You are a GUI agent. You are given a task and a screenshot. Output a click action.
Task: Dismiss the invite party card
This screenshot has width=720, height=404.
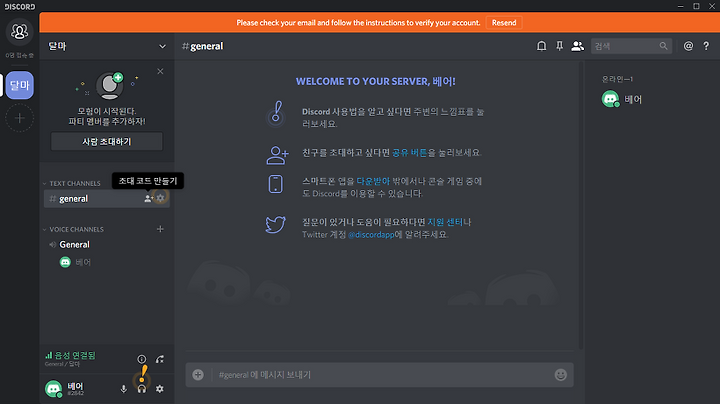pos(160,71)
